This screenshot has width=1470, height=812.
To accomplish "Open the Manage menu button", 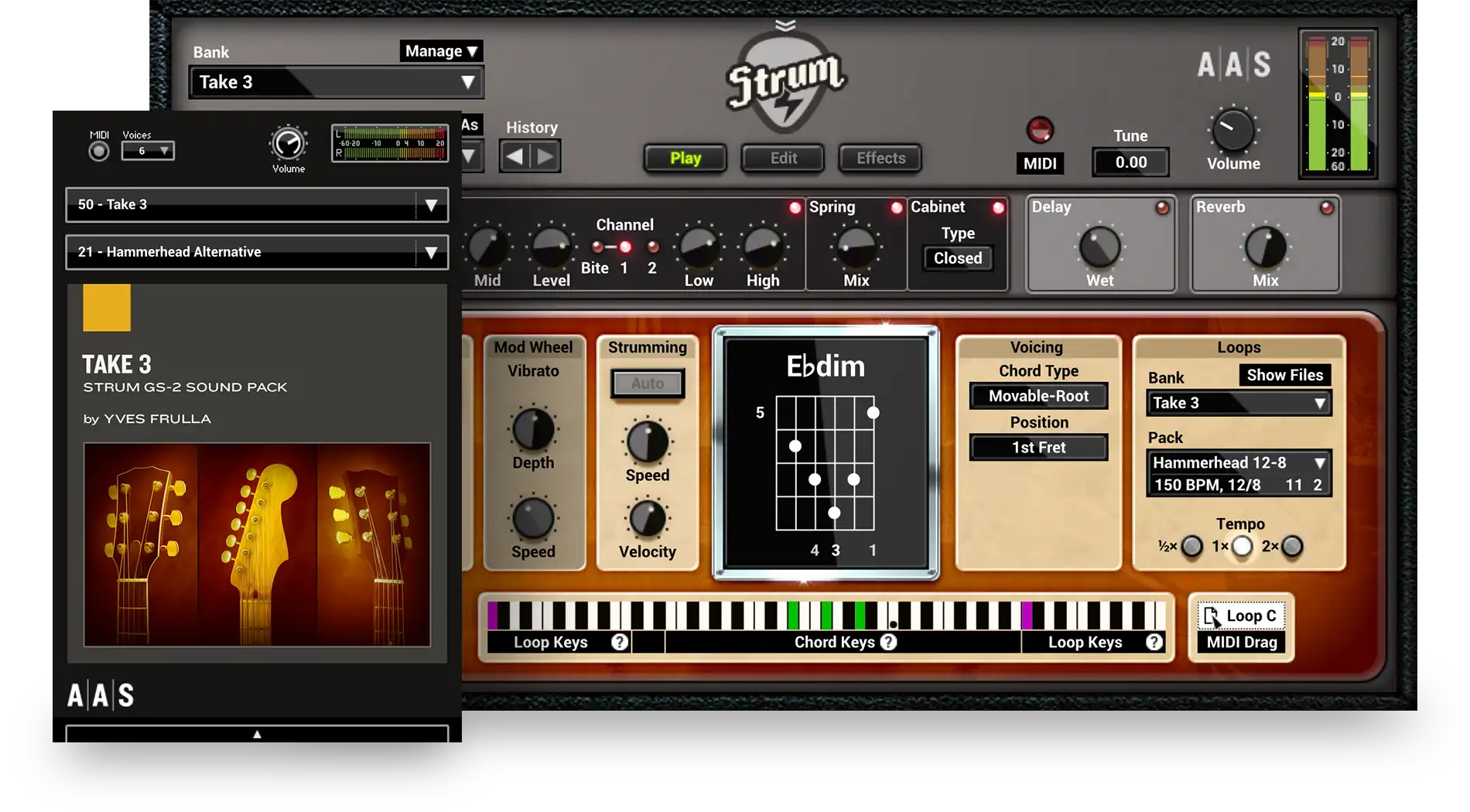I will 441,51.
